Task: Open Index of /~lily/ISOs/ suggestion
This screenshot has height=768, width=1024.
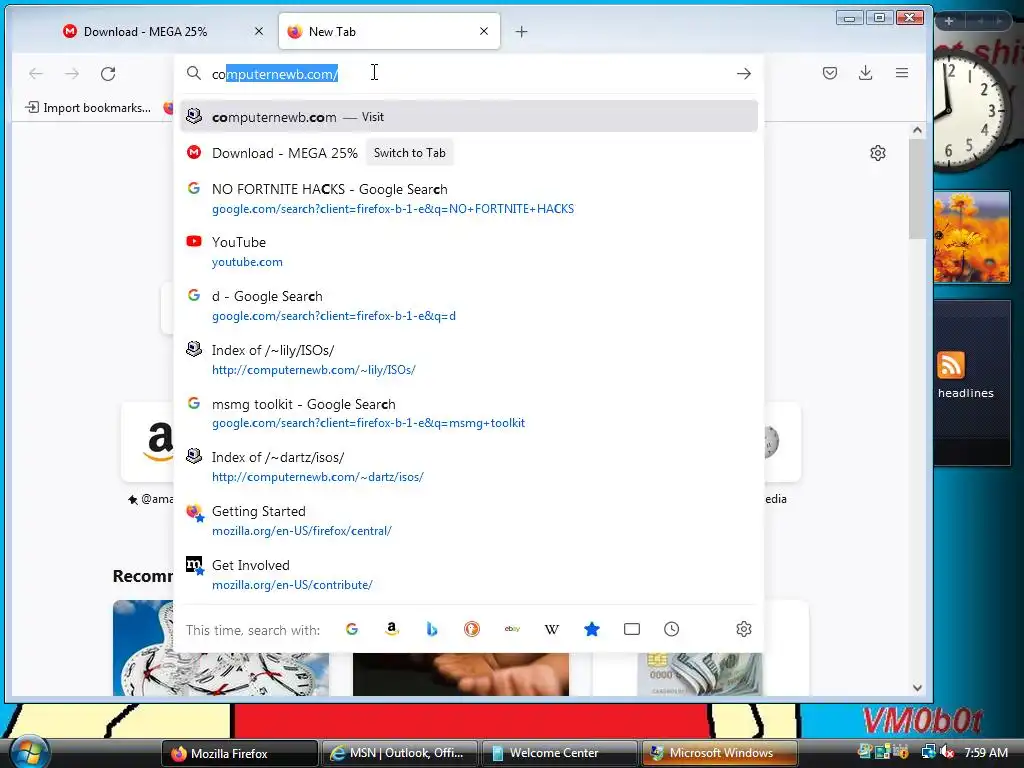Action: pyautogui.click(x=469, y=359)
